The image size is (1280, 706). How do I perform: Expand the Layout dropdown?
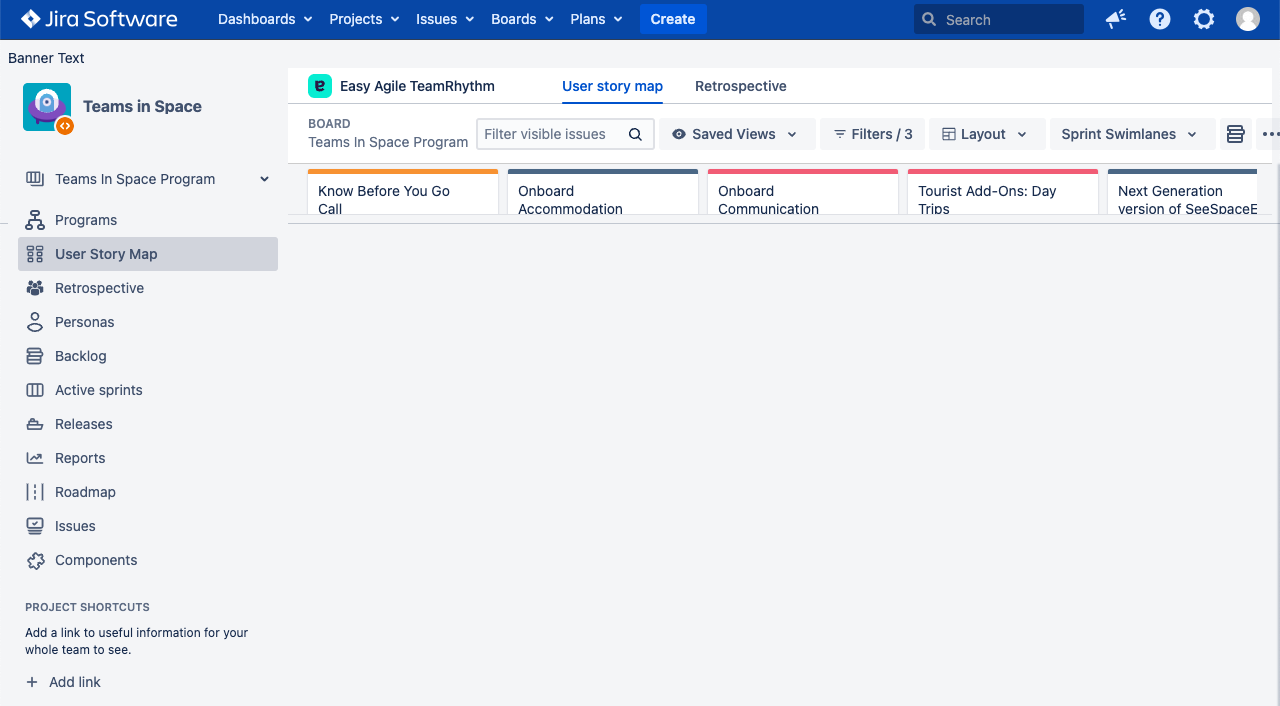point(985,134)
